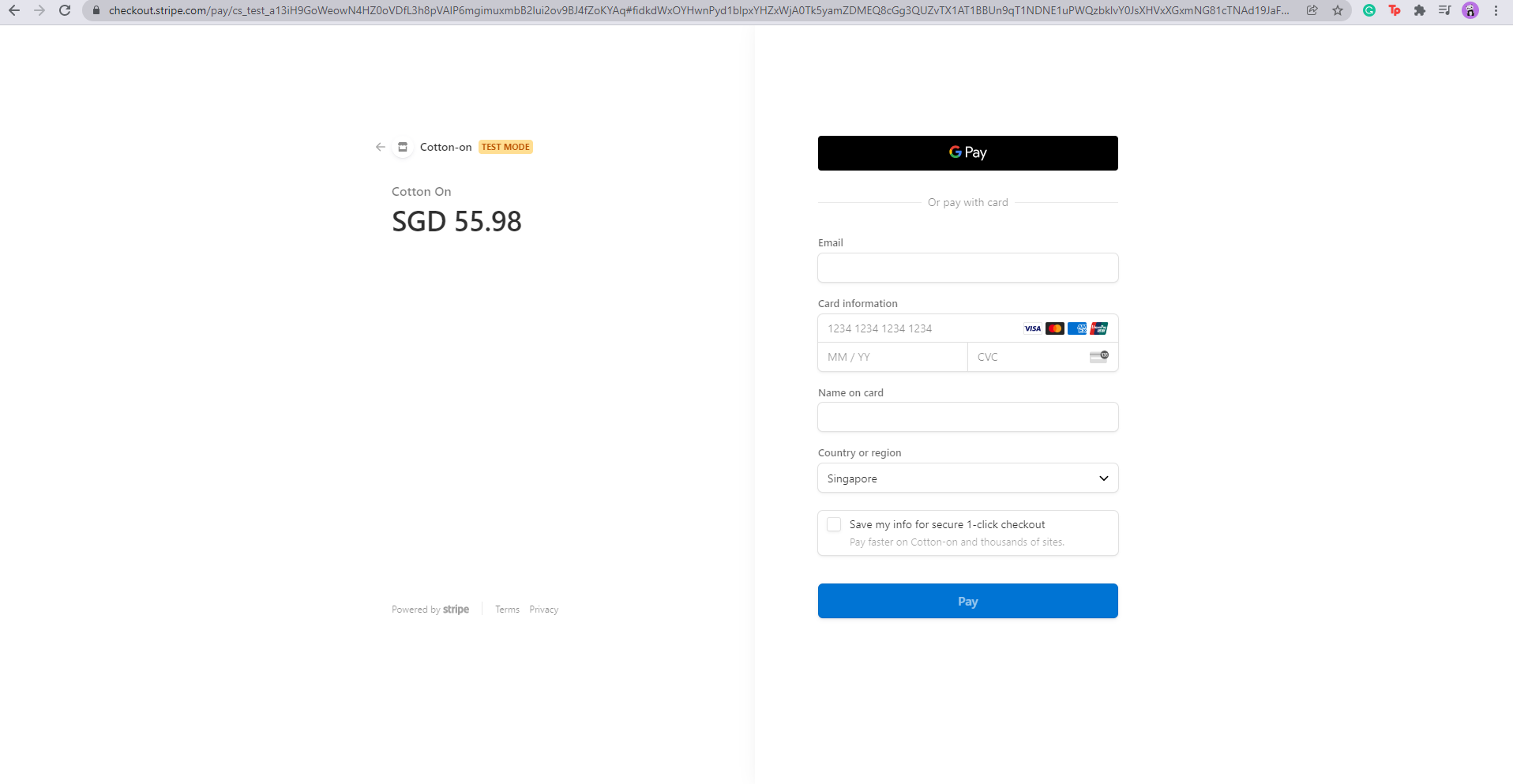Screen dimensions: 1513x784
Task: Focus the card number field
Action: [968, 328]
